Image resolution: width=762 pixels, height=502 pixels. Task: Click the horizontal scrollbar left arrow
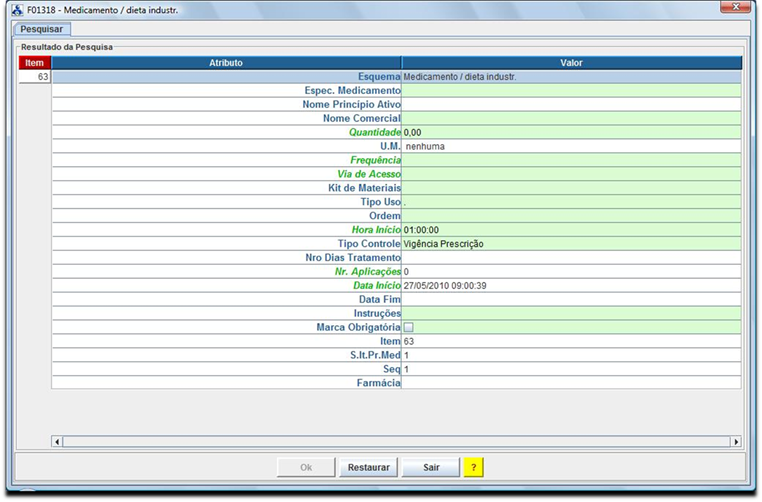57,441
